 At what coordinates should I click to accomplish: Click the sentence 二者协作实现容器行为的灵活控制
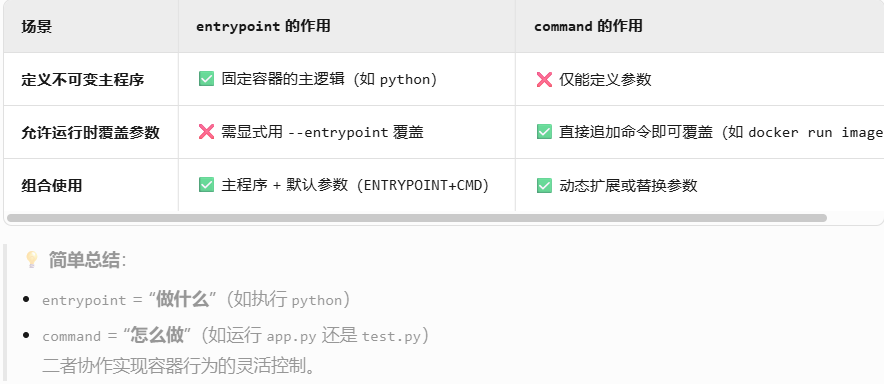click(179, 366)
